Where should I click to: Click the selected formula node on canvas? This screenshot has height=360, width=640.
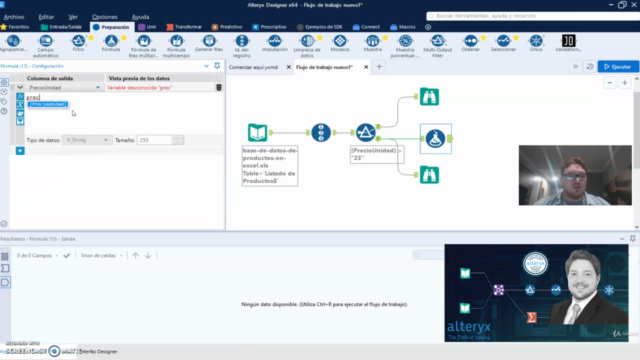[436, 139]
